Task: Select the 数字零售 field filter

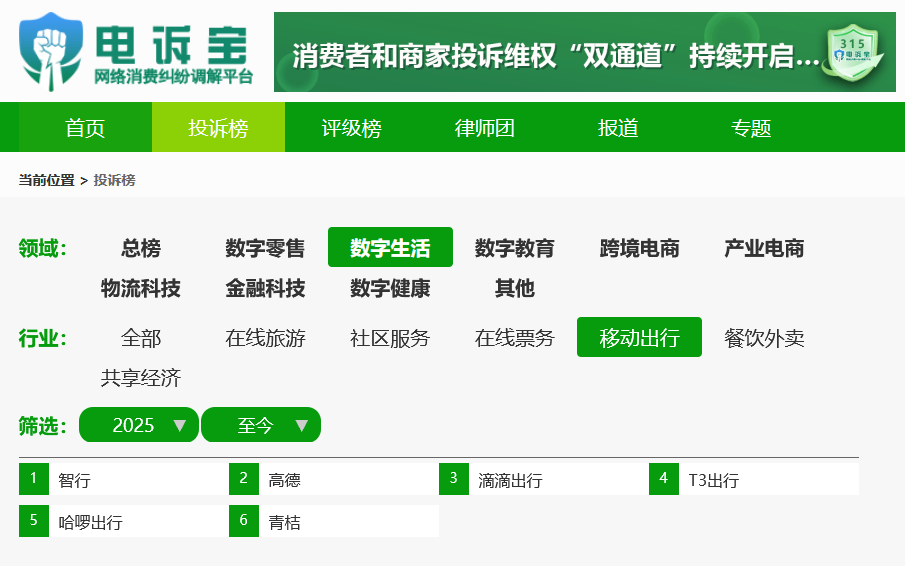Action: pyautogui.click(x=265, y=248)
